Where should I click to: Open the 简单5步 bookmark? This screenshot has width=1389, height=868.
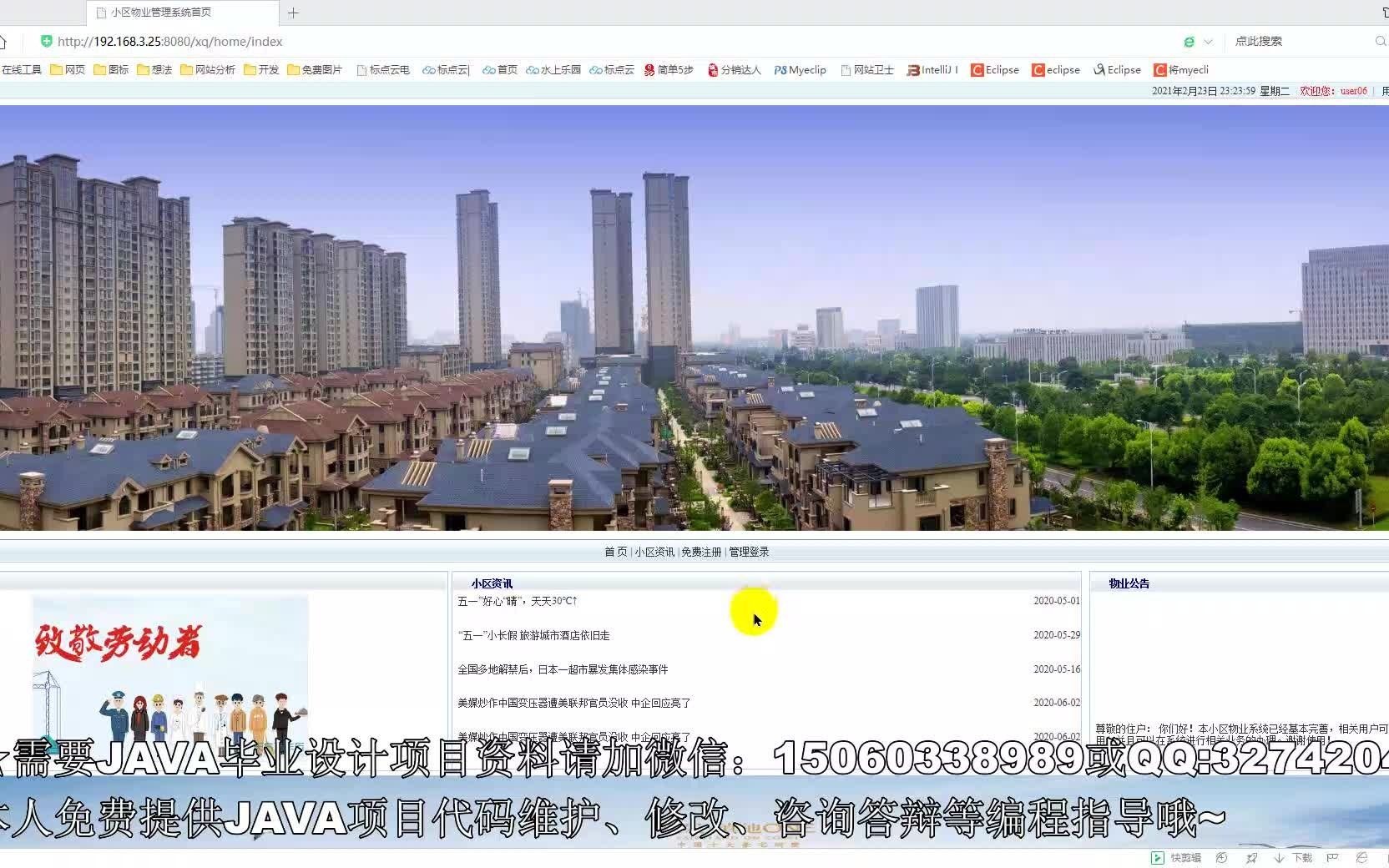668,70
